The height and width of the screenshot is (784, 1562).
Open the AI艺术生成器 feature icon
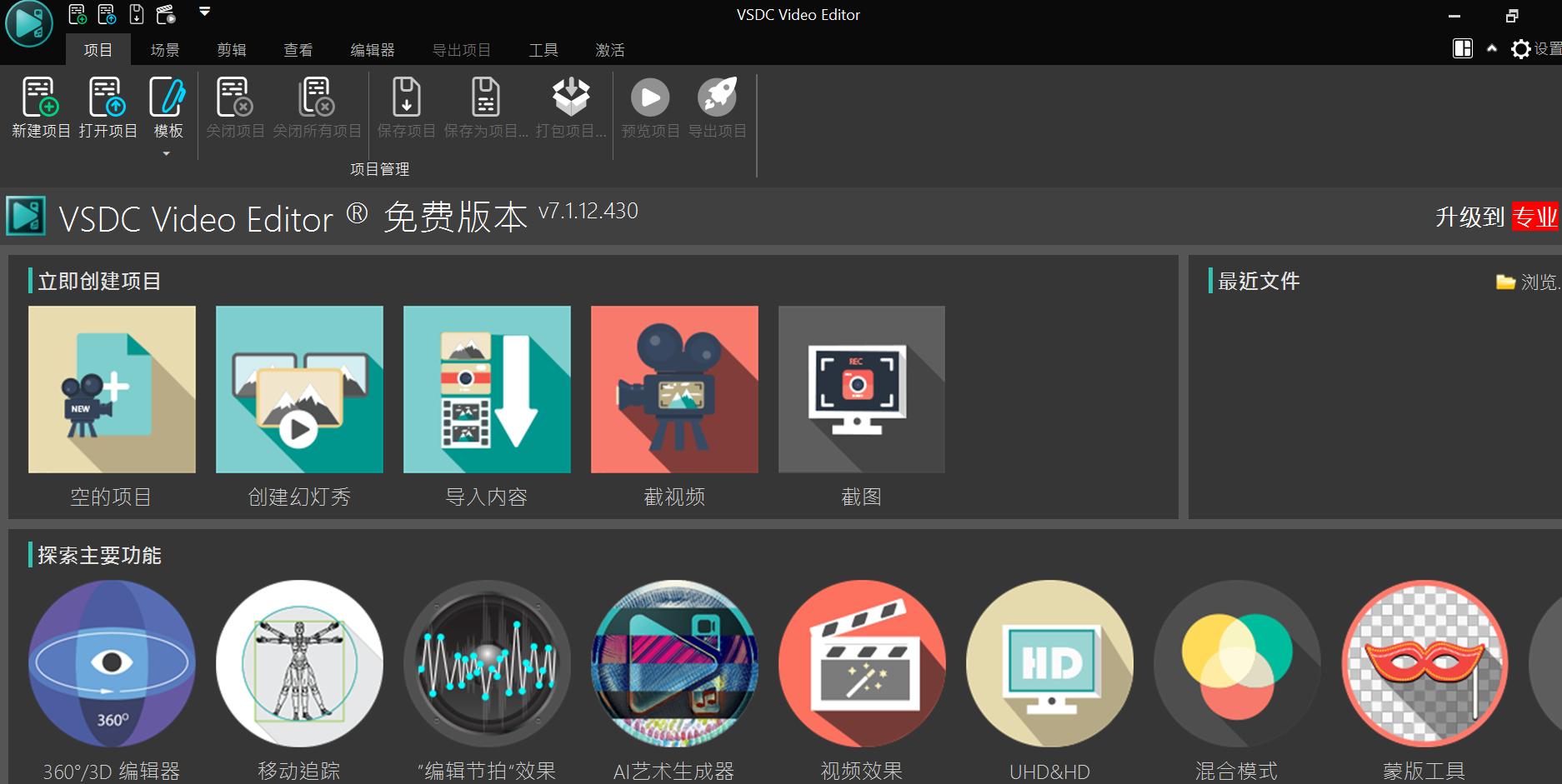click(674, 663)
